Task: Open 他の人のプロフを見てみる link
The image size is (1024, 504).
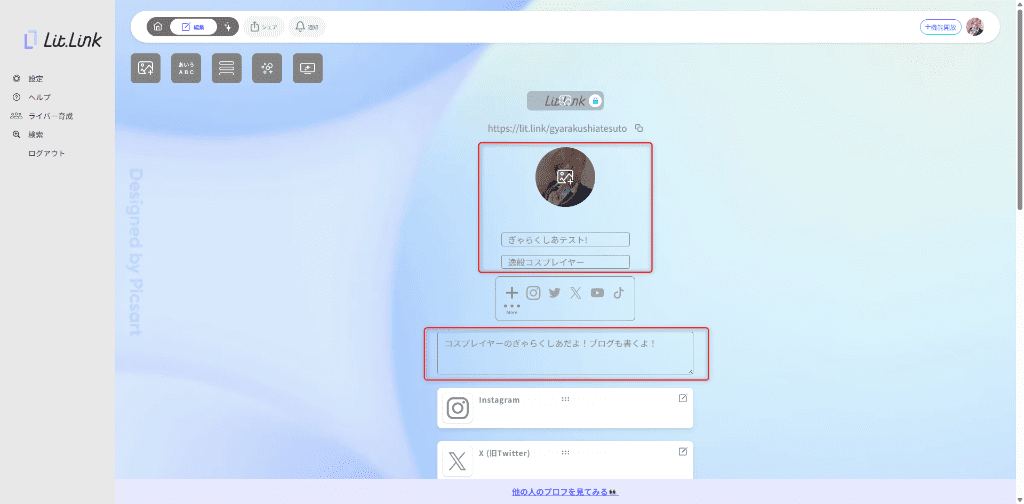Action: (x=566, y=492)
